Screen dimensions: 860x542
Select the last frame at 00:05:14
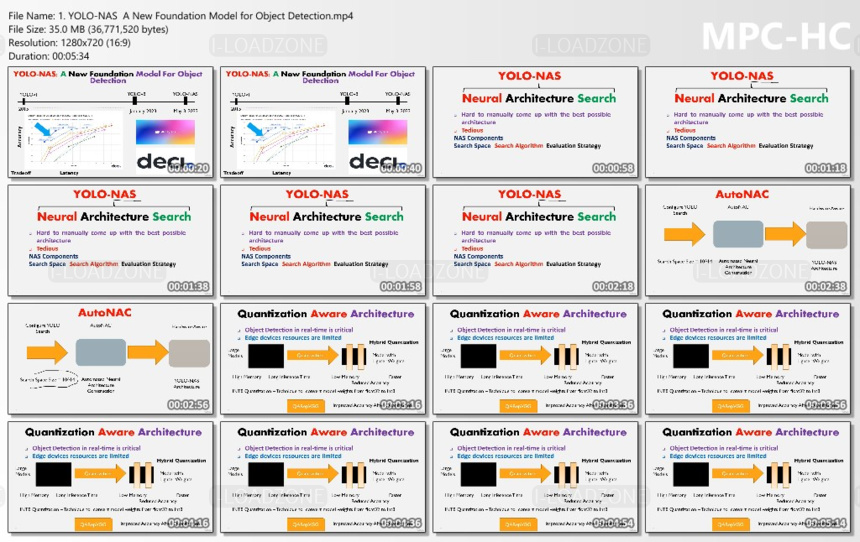[x=748, y=477]
